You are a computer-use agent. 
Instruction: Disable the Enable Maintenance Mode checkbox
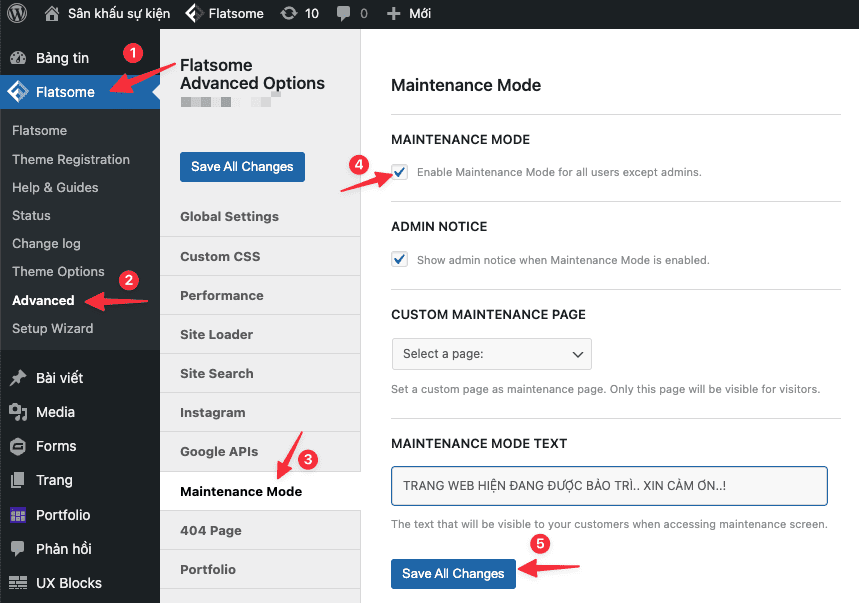[399, 172]
